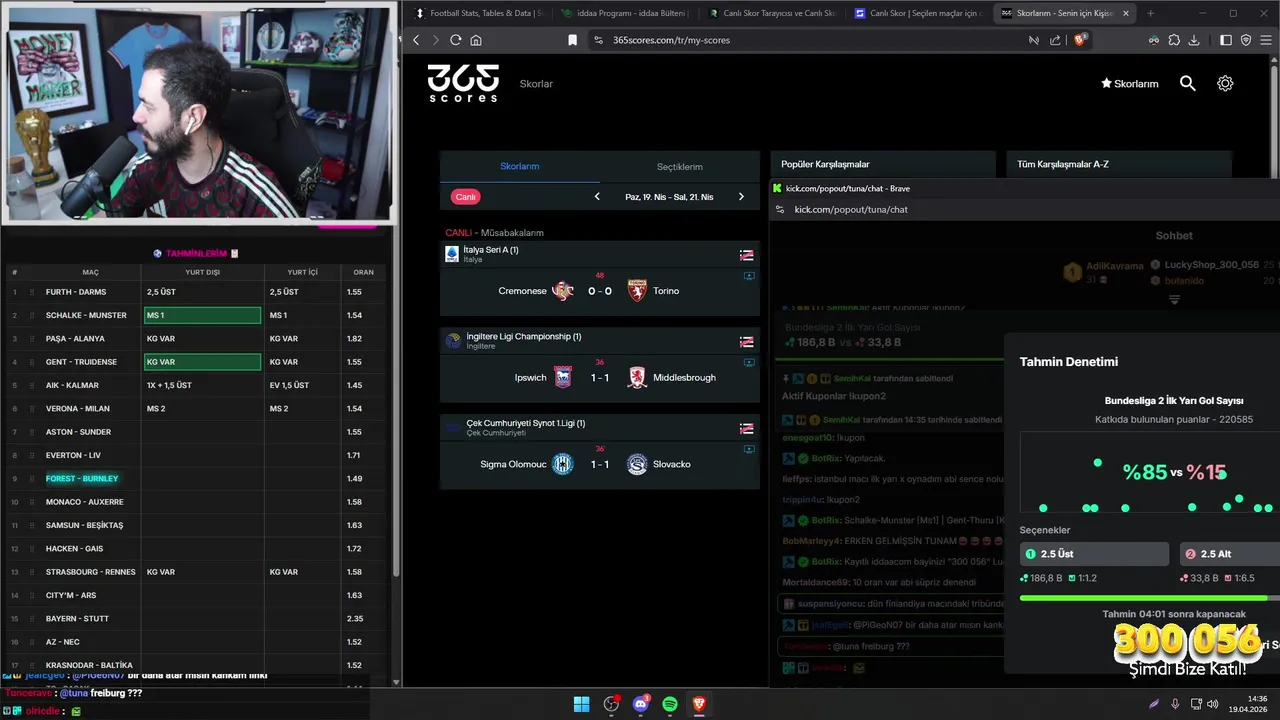Go back using the browser back arrow
This screenshot has width=1280, height=720.
416,40
